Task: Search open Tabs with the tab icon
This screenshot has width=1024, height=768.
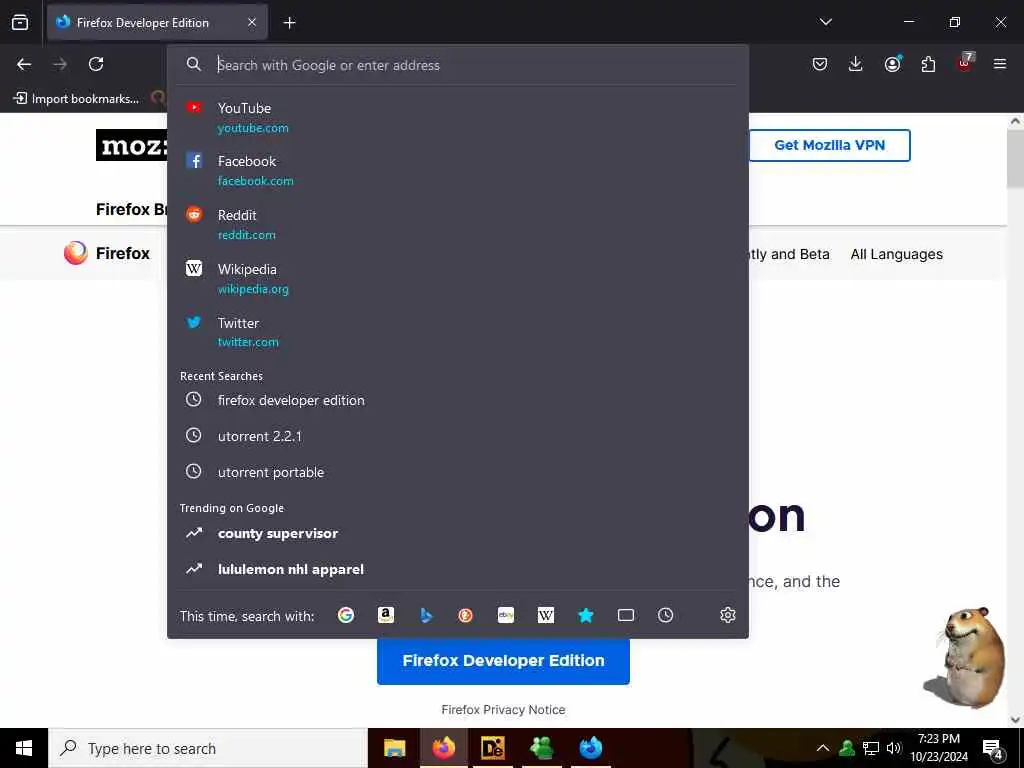Action: tap(626, 615)
